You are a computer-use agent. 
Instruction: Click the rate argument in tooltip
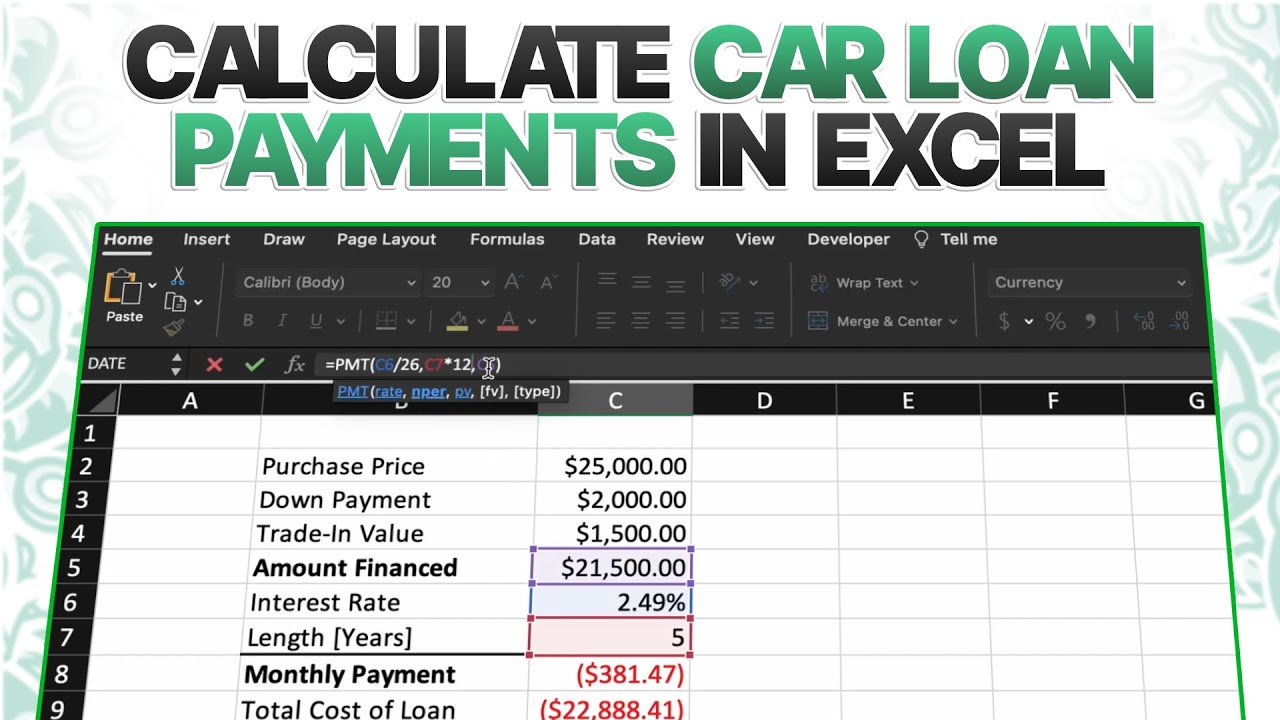click(x=388, y=392)
